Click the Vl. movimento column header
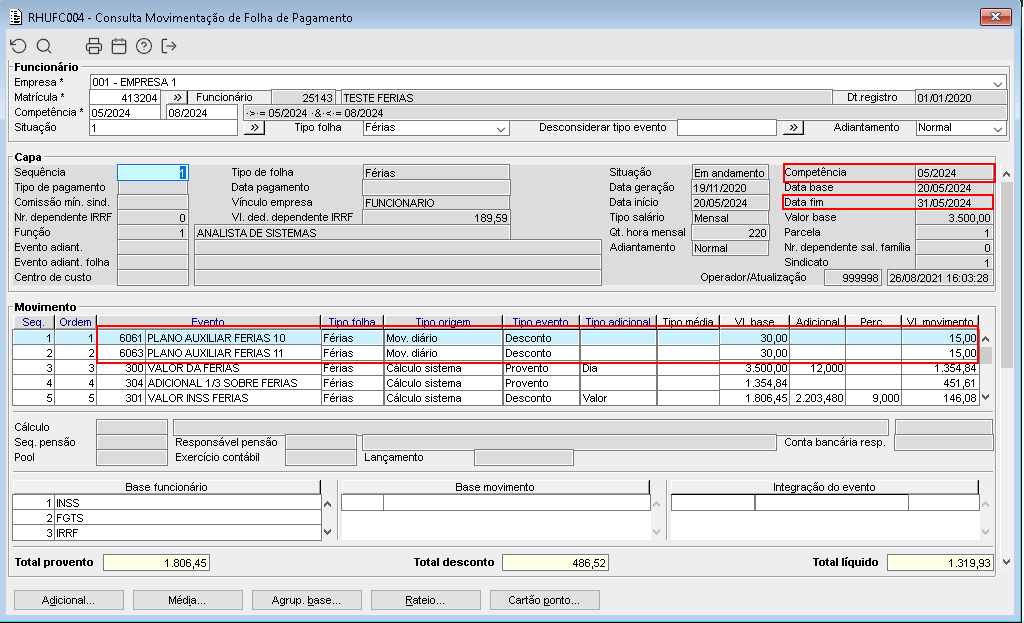This screenshot has height=623, width=1024. pyautogui.click(x=939, y=322)
